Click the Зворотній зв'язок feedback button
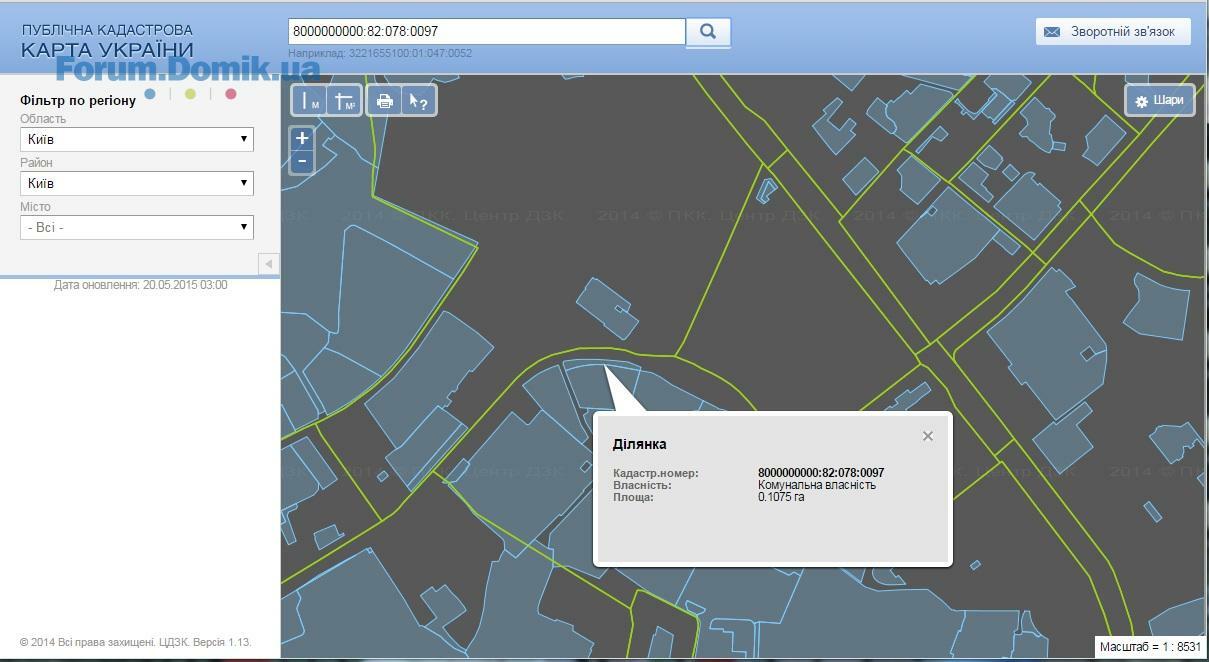Image resolution: width=1209 pixels, height=662 pixels. coord(1113,32)
